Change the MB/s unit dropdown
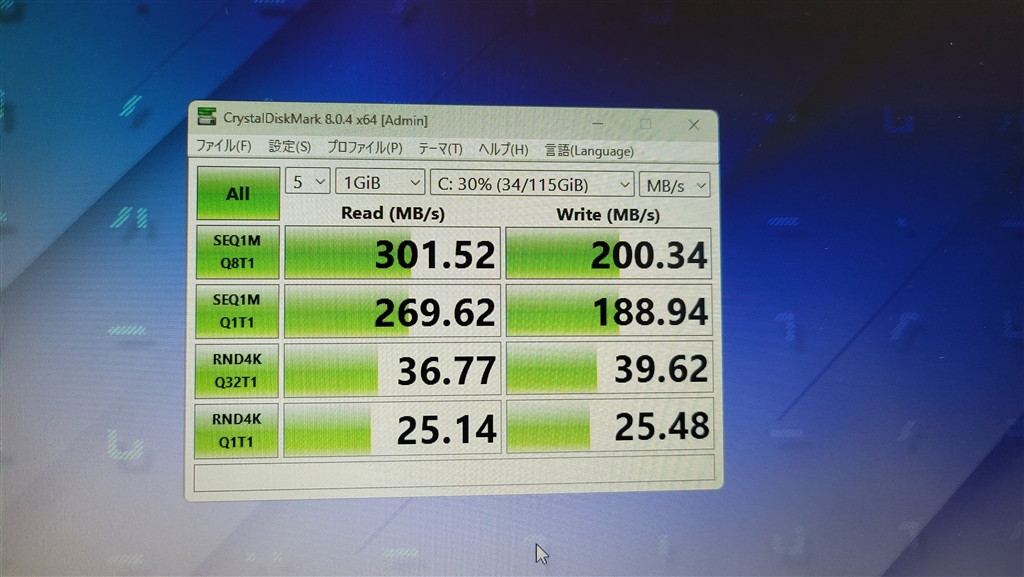 (676, 186)
